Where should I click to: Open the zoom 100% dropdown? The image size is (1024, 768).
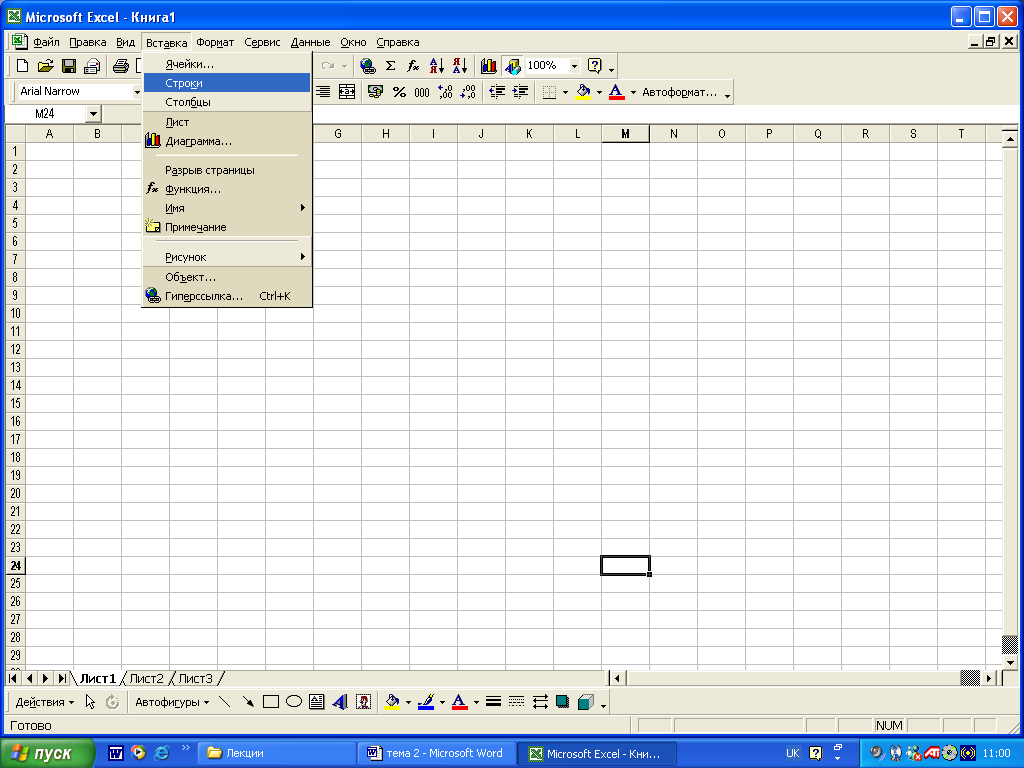(x=574, y=66)
